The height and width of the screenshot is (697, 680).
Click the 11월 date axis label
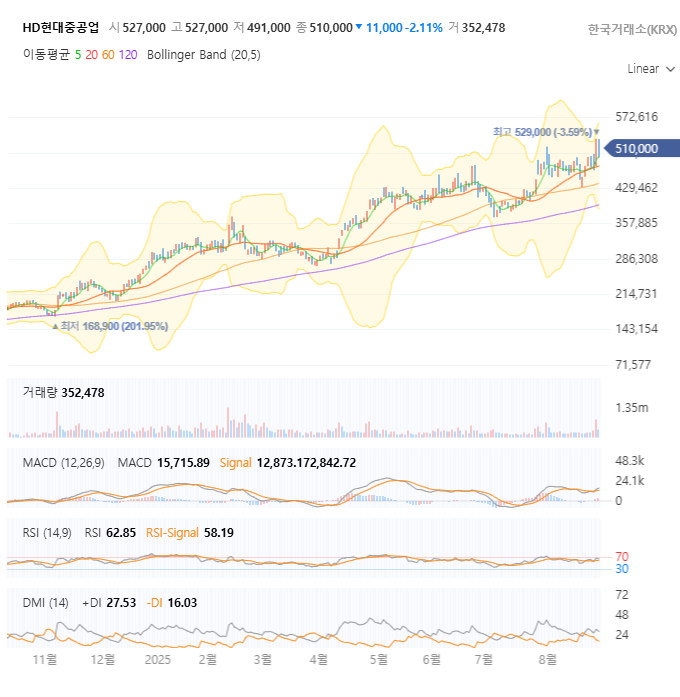click(x=45, y=659)
